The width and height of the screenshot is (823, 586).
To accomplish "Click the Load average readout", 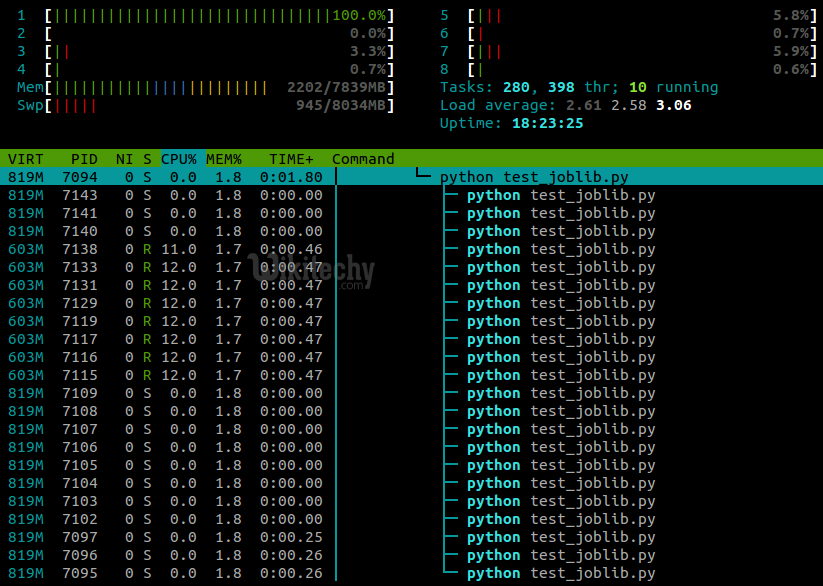I will pos(565,106).
